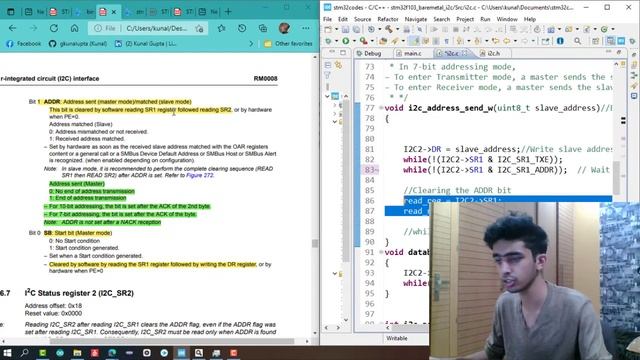Open File Explorer from the taskbar
The width and height of the screenshot is (640, 360).
tap(77, 353)
